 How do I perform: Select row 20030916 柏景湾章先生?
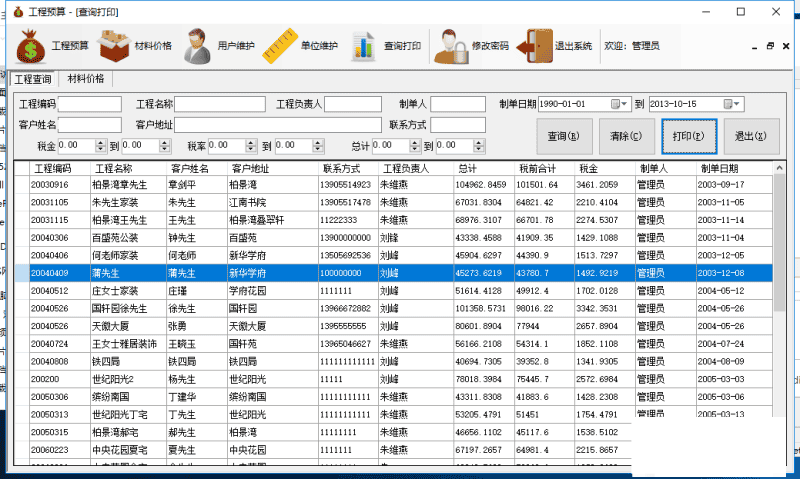pyautogui.click(x=393, y=185)
